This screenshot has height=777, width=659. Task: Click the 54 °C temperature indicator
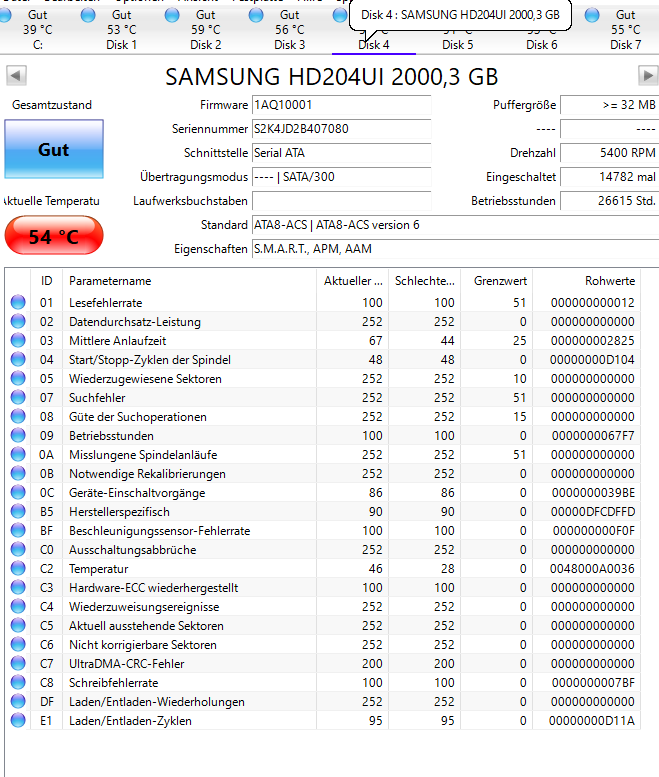tap(54, 235)
